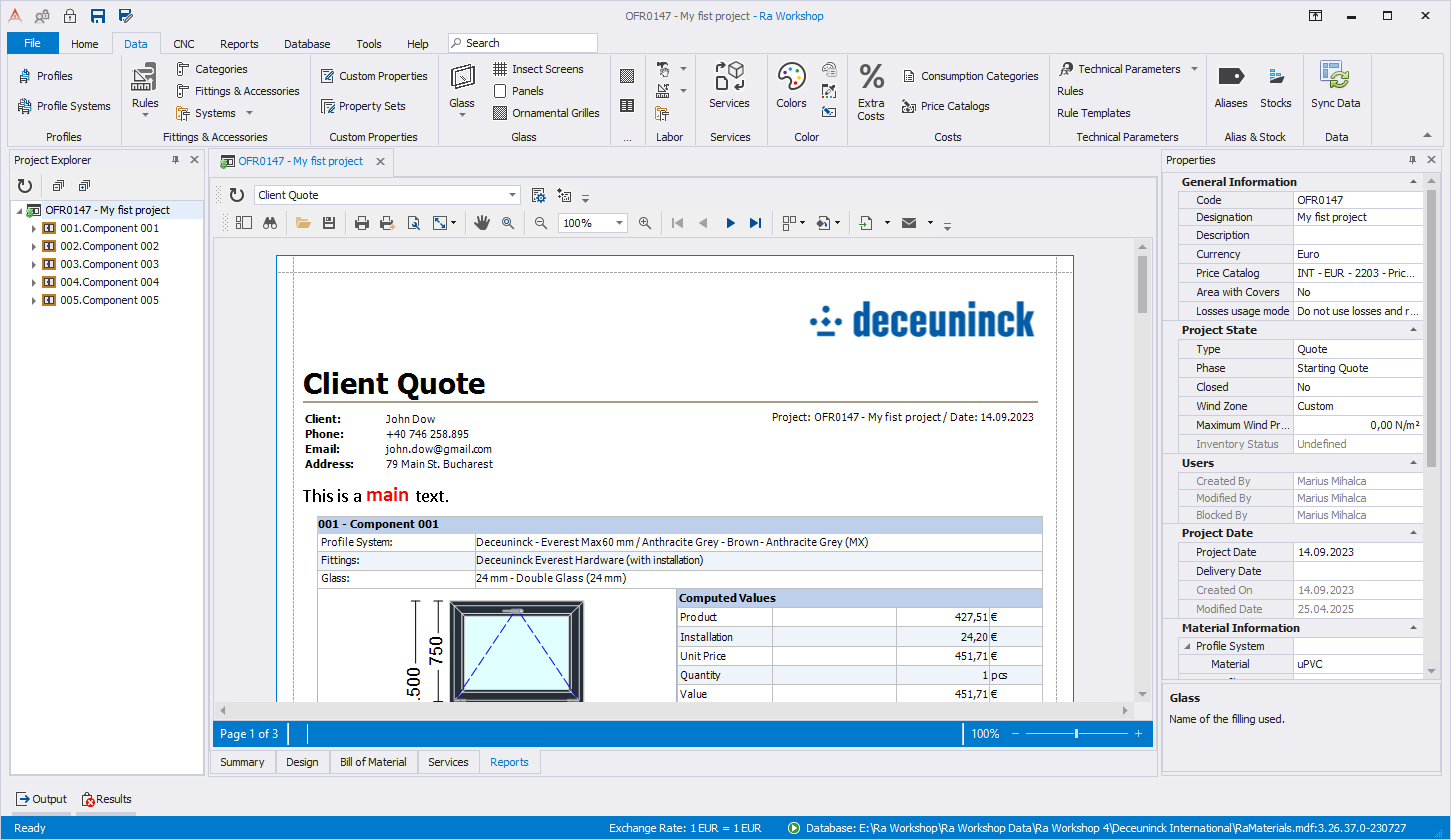Open Sync Data in the ribbon
This screenshot has height=840, width=1451.
[x=1335, y=85]
